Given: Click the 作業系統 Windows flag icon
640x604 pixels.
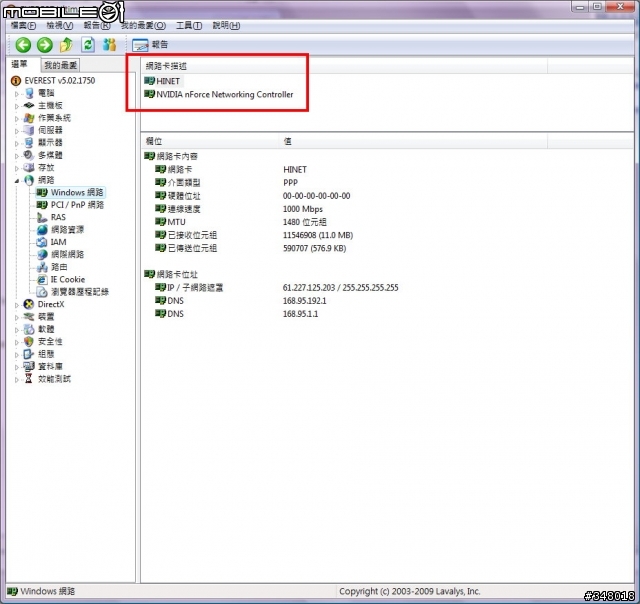Looking at the screenshot, I should [x=29, y=118].
